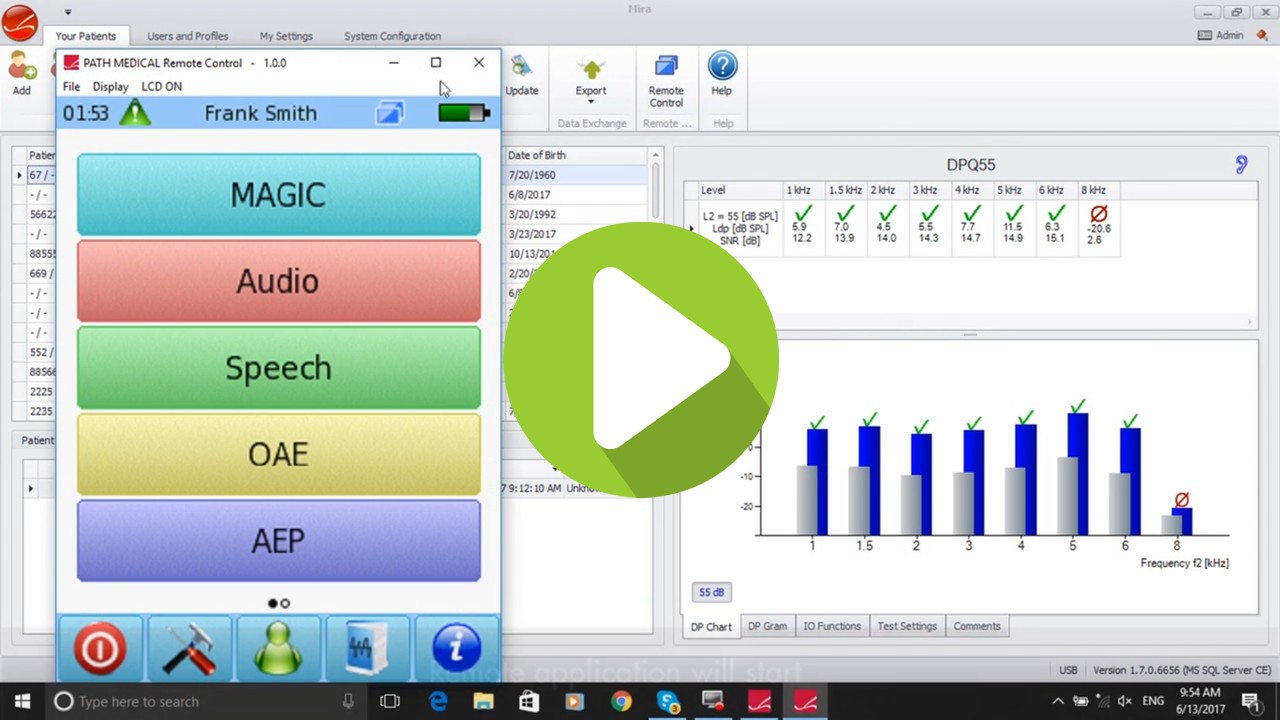Click the blue window-switch icon in header

click(389, 113)
